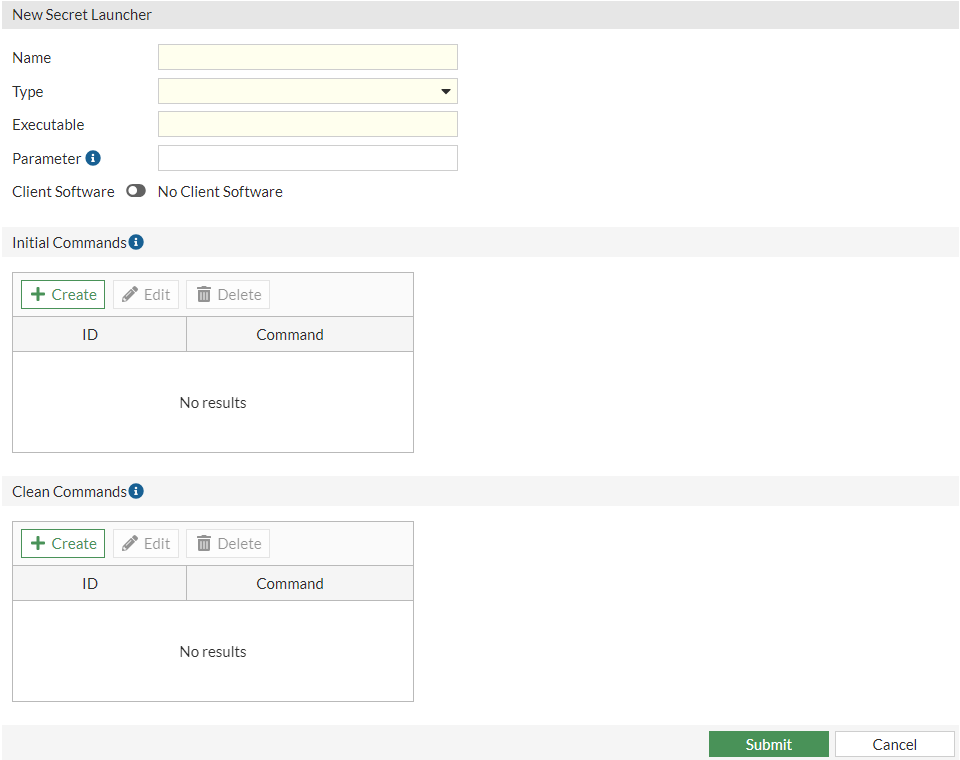
Task: Click ID column header in Initial Commands
Action: [99, 334]
